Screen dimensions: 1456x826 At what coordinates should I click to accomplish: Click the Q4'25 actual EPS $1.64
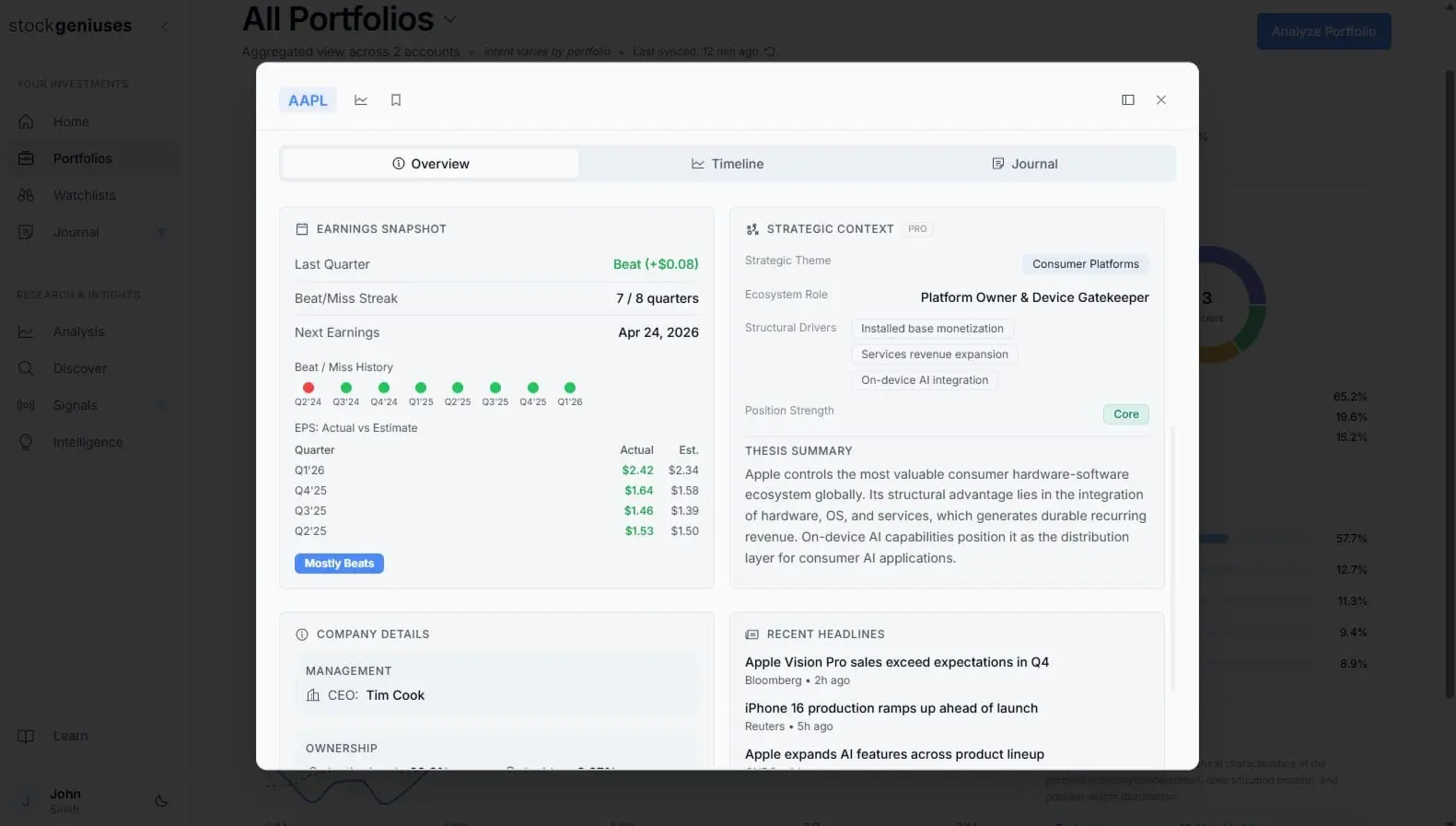638,491
